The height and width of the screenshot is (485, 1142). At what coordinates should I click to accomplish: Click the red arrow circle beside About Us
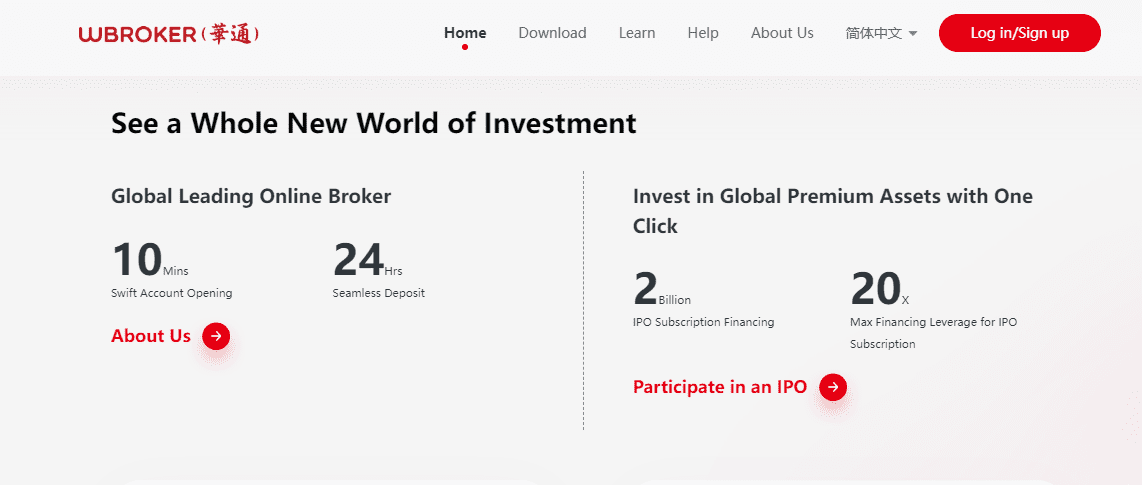216,336
